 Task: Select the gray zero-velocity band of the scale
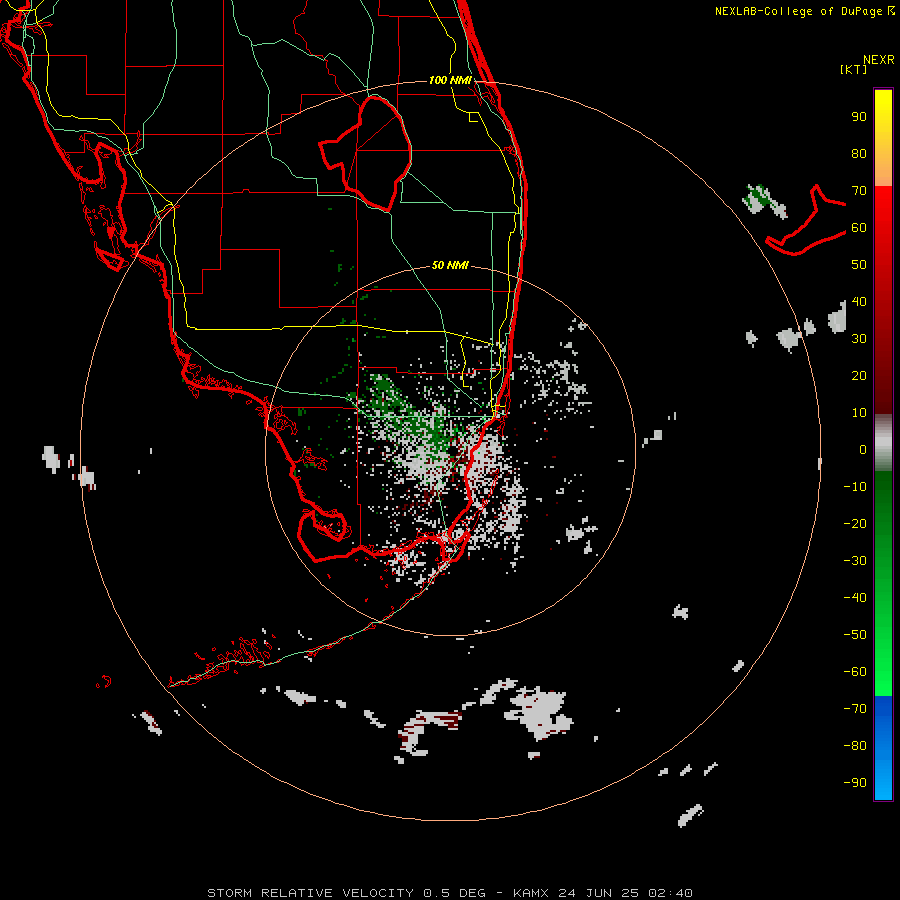tap(883, 442)
